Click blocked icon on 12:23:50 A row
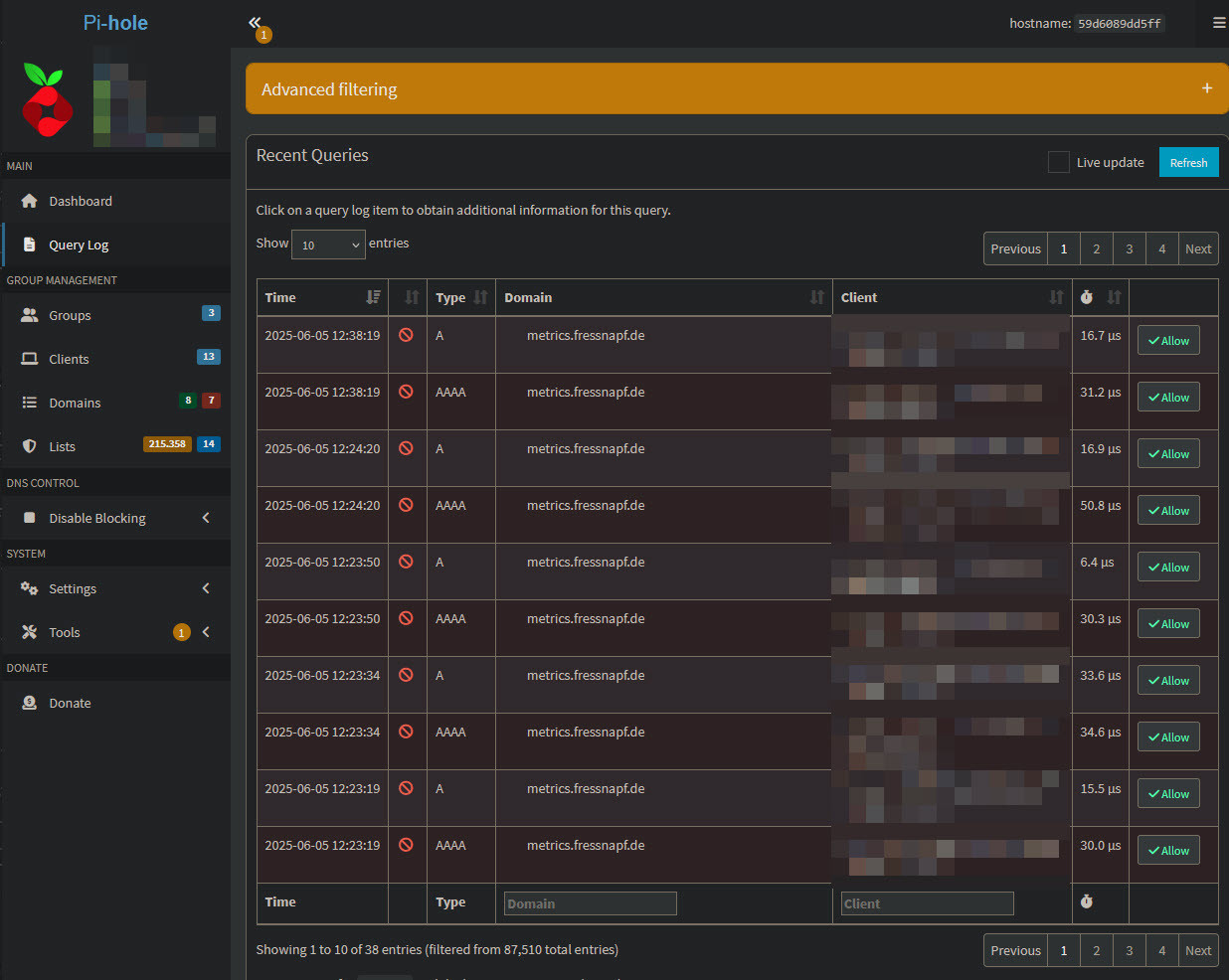 406,562
